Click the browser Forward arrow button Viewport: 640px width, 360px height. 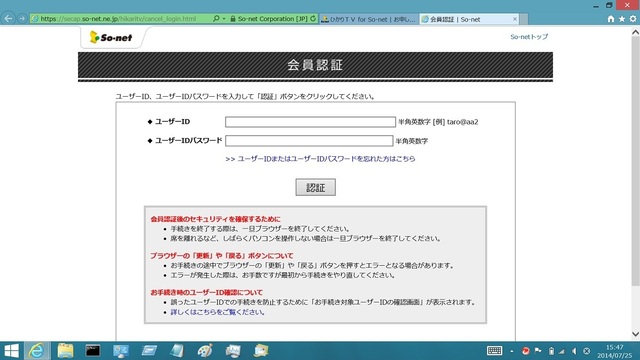click(x=22, y=19)
